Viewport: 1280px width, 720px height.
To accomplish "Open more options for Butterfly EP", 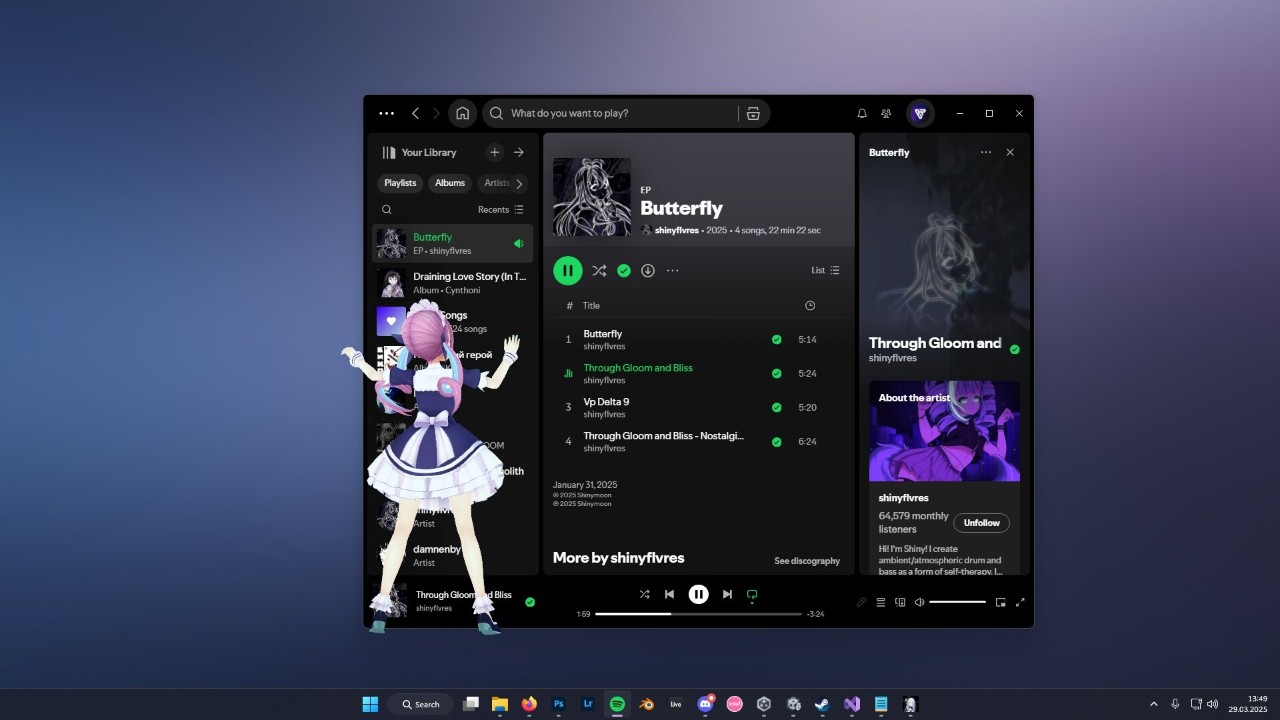I will click(x=672, y=270).
